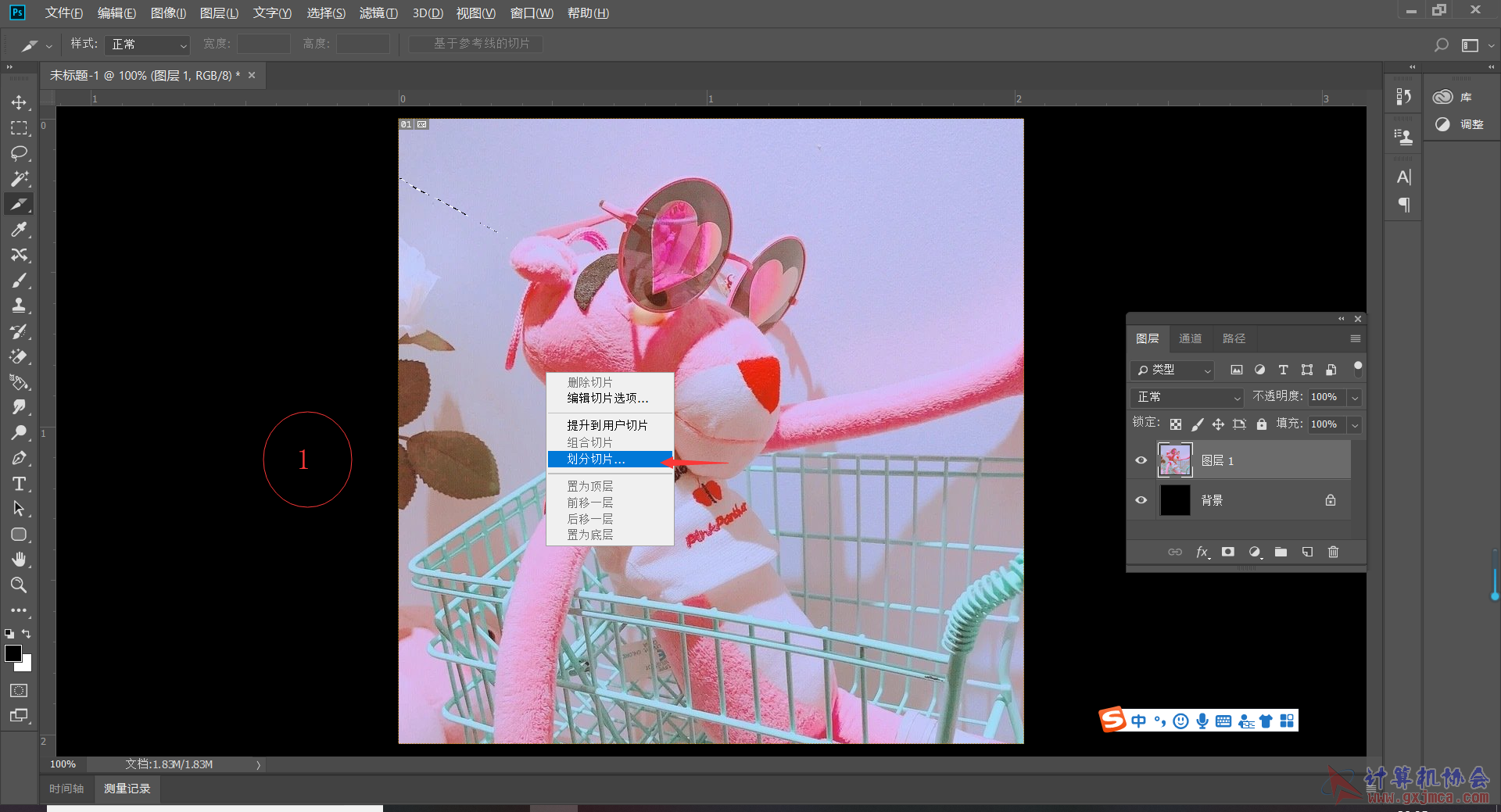1501x812 pixels.
Task: Open the 样式 style dropdown
Action: (148, 45)
